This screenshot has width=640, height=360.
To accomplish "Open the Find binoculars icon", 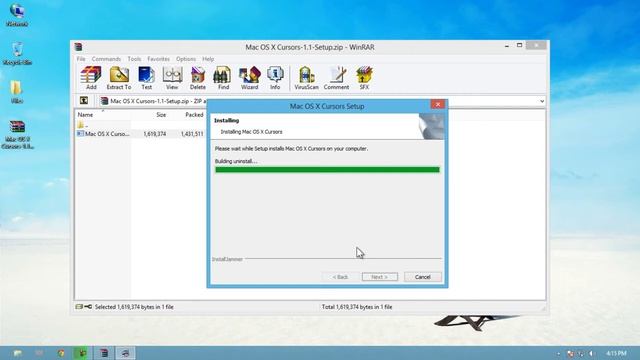I will [223, 78].
